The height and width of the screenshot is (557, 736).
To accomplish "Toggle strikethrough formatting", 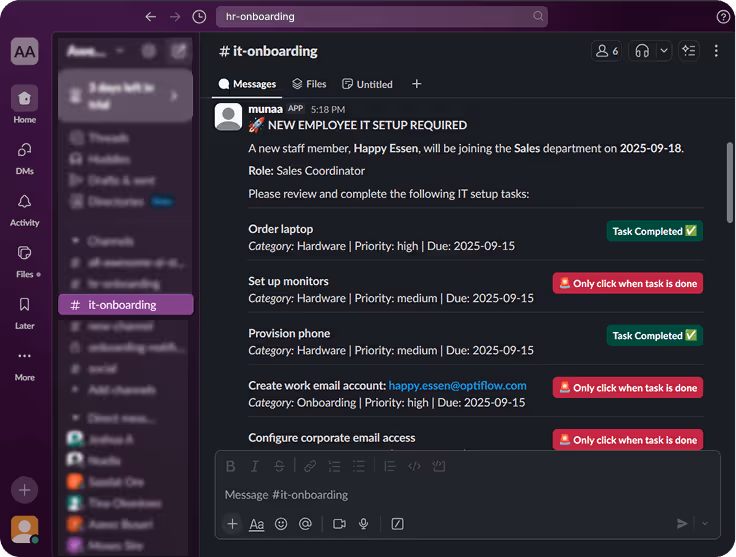I will (x=279, y=466).
